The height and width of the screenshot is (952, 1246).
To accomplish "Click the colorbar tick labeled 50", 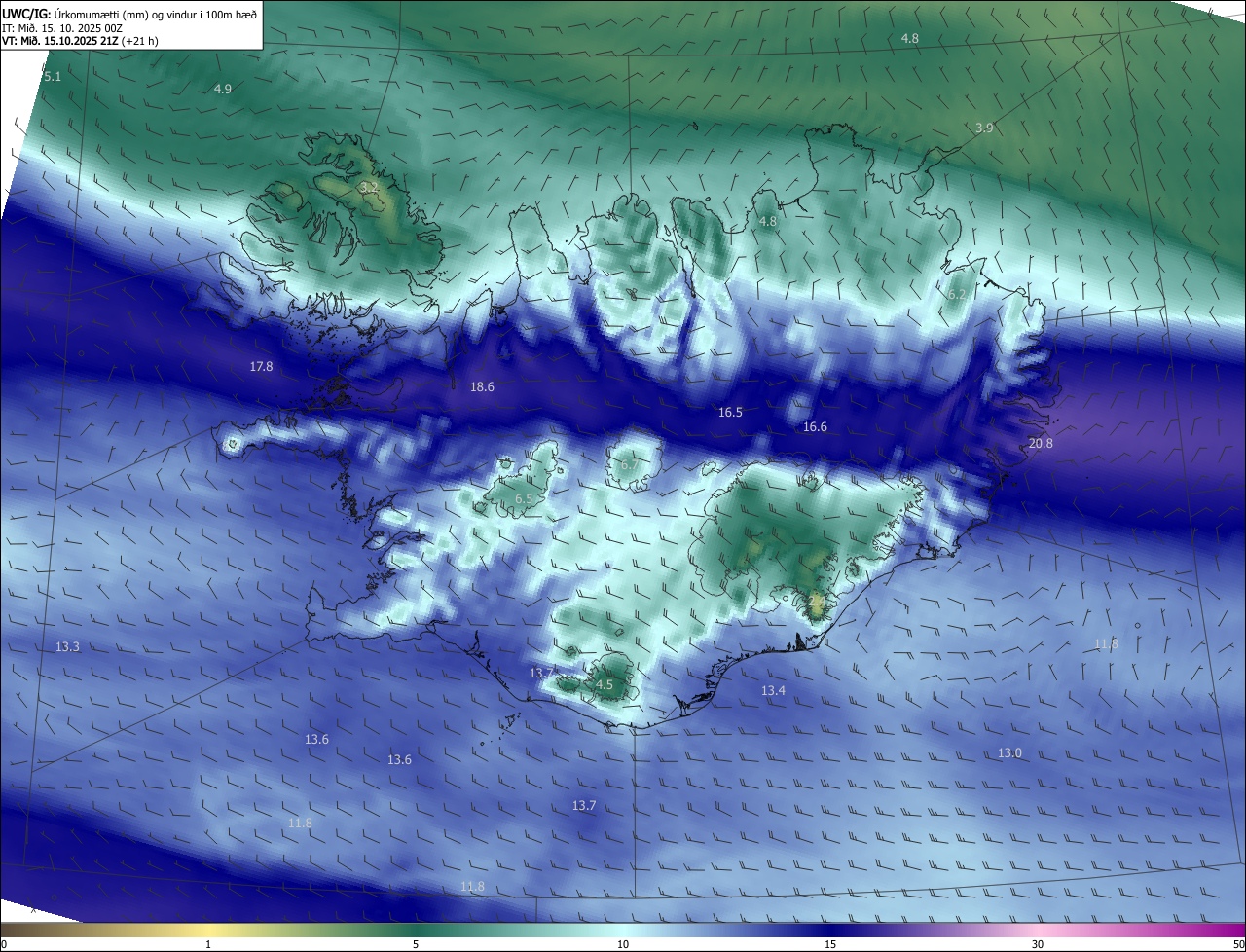I will tap(1238, 944).
